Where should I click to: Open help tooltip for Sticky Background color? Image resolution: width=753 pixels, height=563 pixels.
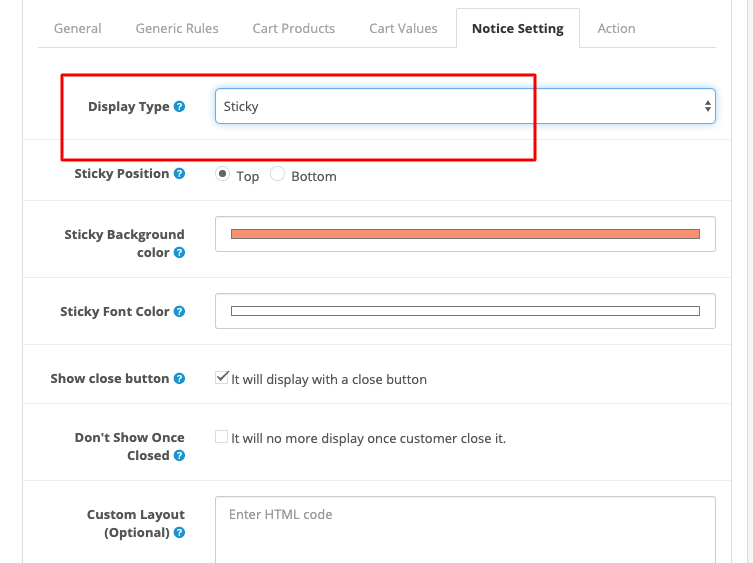[179, 253]
